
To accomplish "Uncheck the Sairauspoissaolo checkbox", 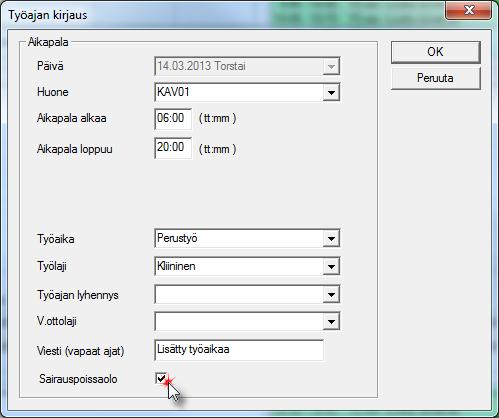I will tap(161, 378).
